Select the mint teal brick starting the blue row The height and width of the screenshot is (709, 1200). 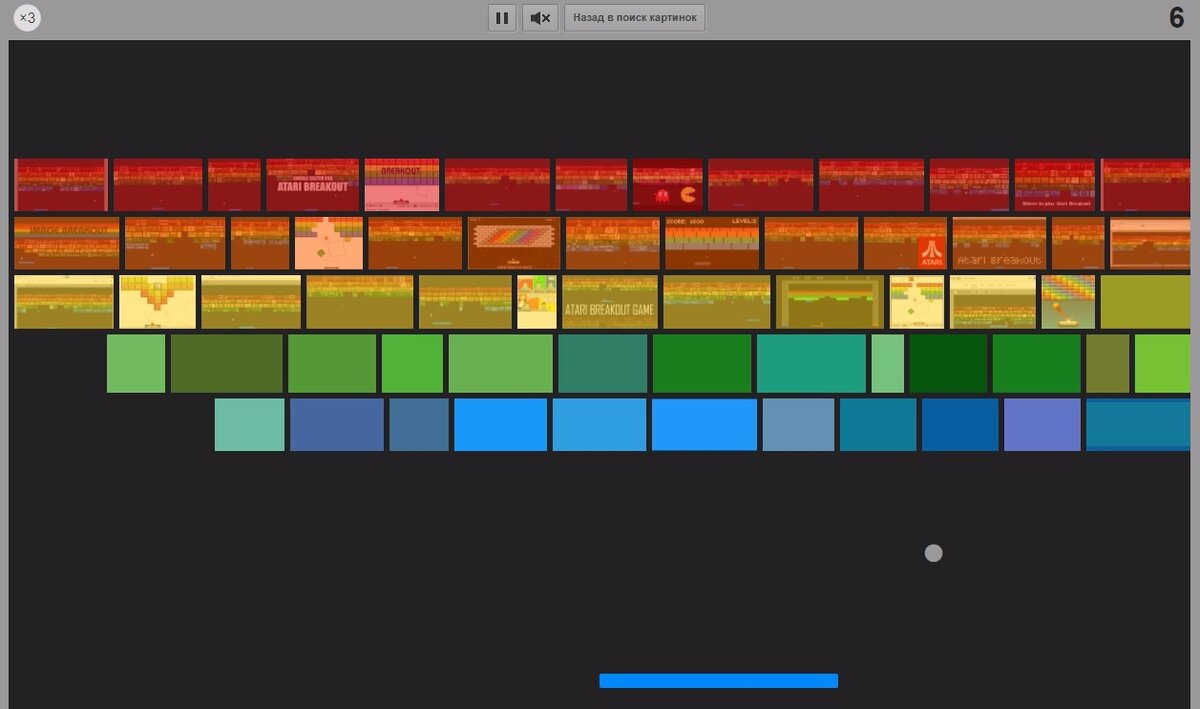(x=250, y=425)
